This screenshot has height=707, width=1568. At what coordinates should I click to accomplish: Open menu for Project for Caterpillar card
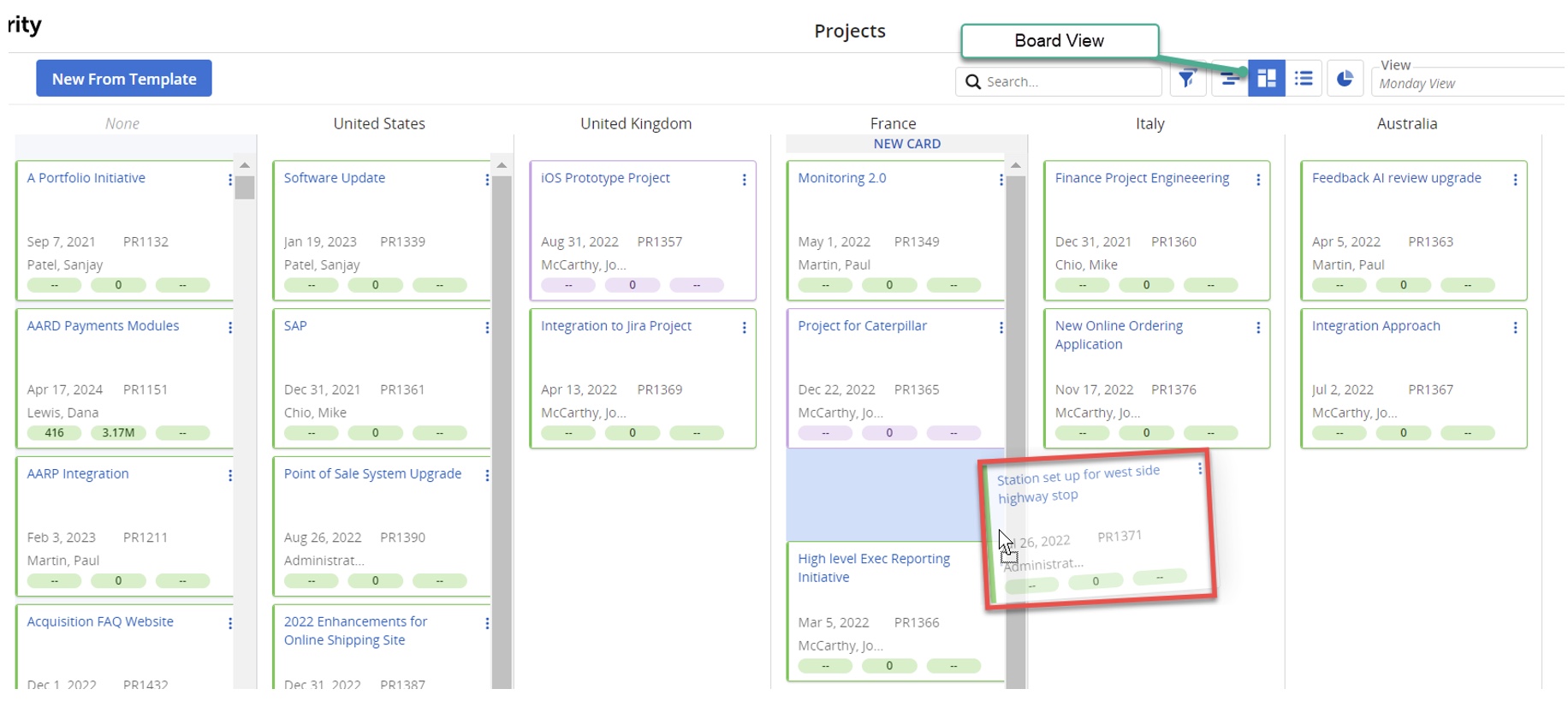(x=1001, y=328)
